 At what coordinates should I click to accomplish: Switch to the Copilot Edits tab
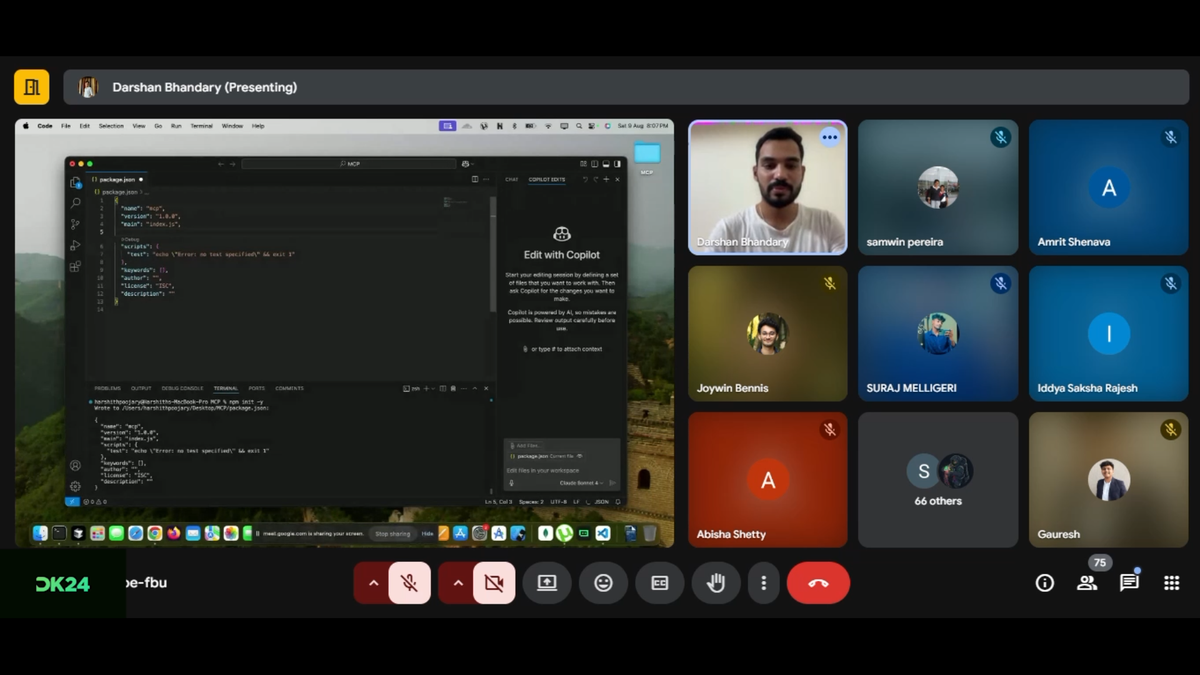pyautogui.click(x=547, y=180)
